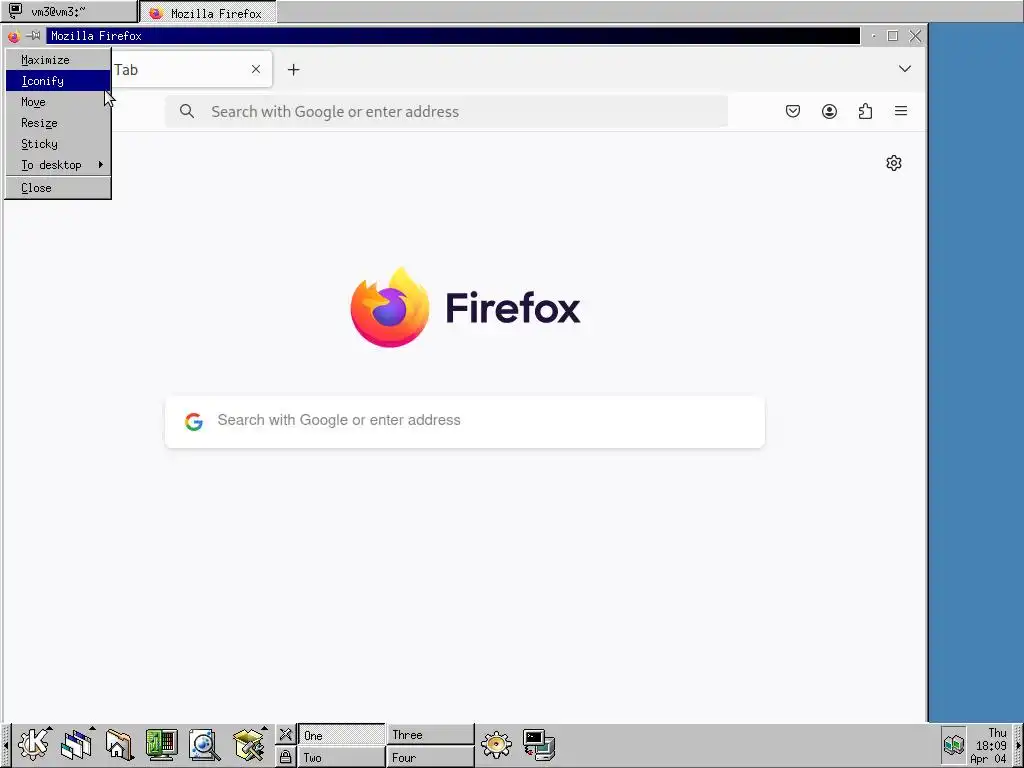Launch the terminal computer icon in panel

pyautogui.click(x=539, y=745)
